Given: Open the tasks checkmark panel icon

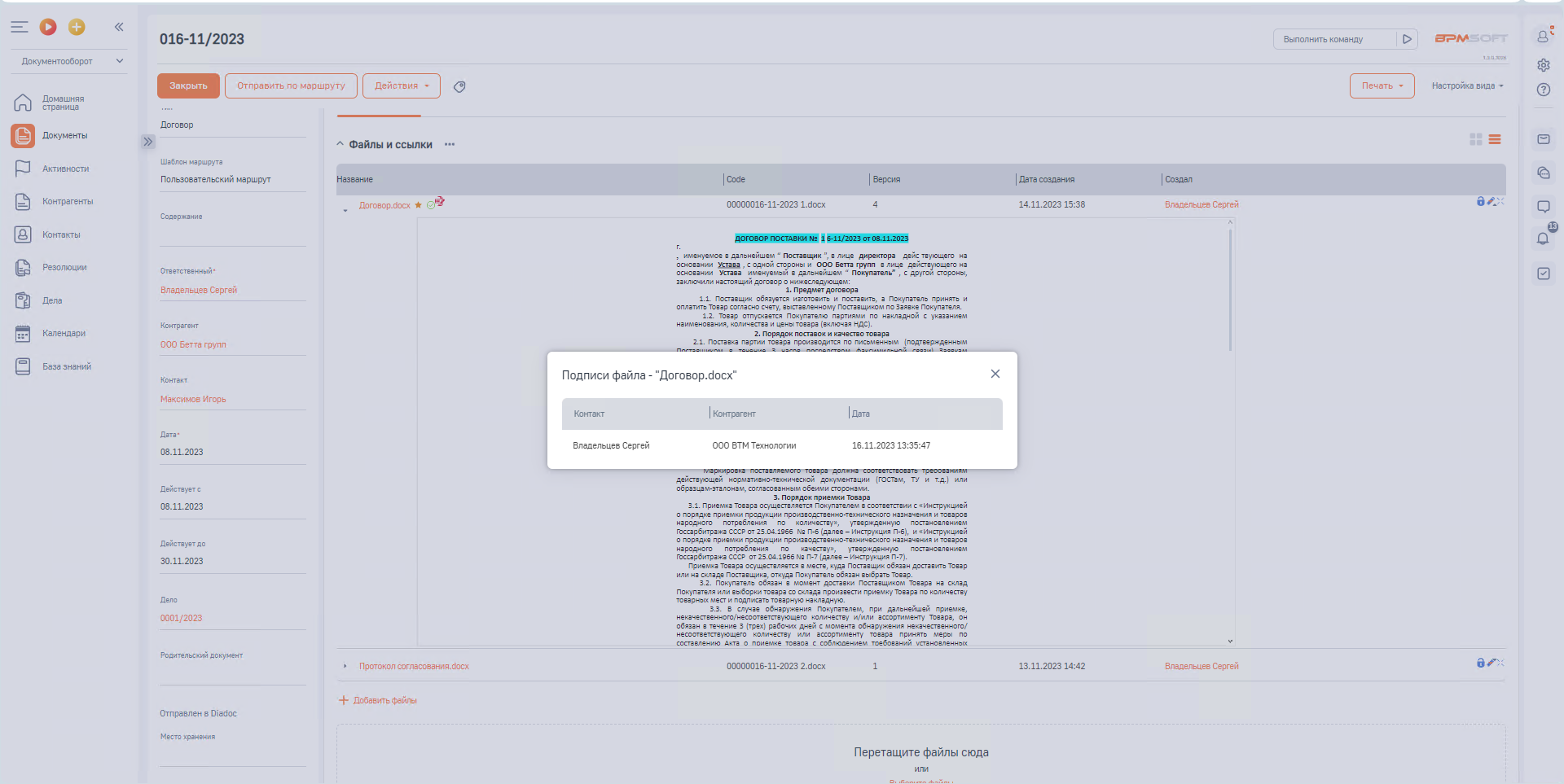Looking at the screenshot, I should pyautogui.click(x=1544, y=274).
